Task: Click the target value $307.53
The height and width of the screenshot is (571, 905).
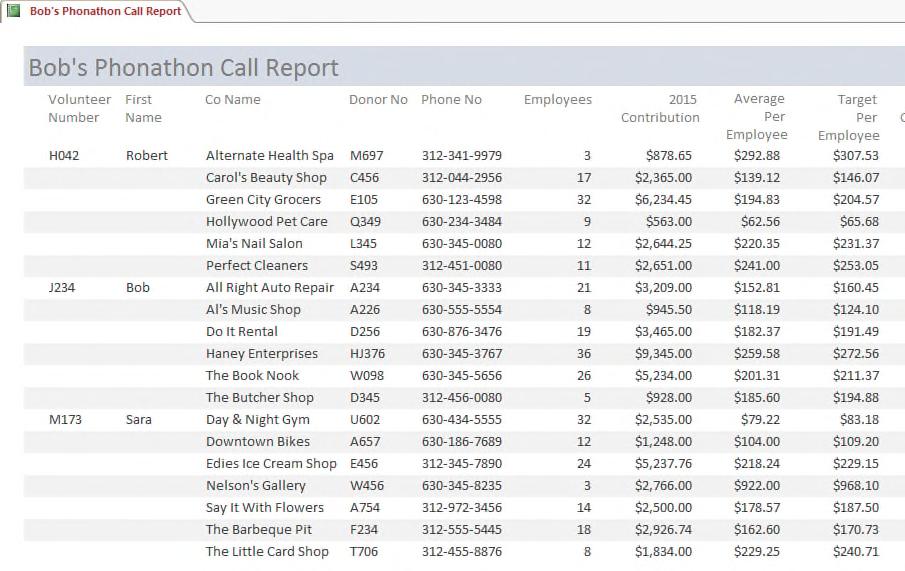Action: (x=855, y=155)
